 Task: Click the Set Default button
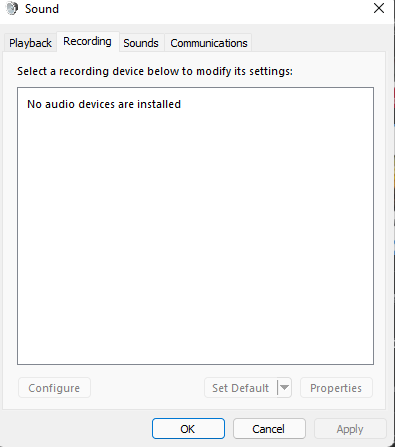point(240,388)
